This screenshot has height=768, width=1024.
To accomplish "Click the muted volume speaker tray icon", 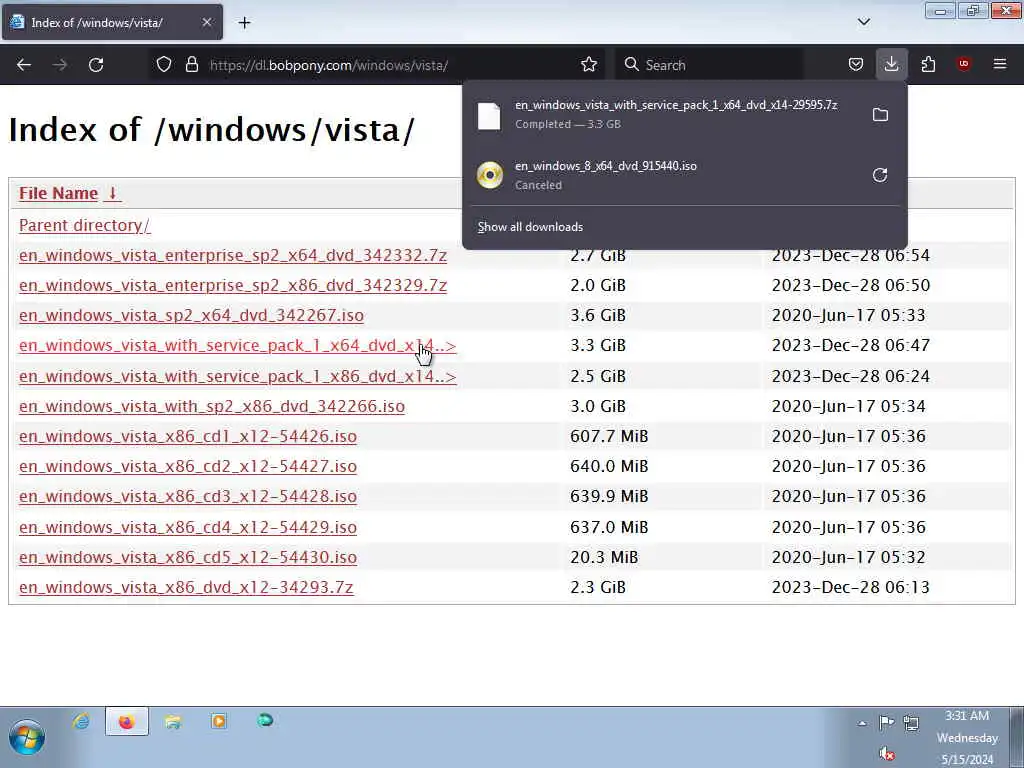I will coord(886,754).
